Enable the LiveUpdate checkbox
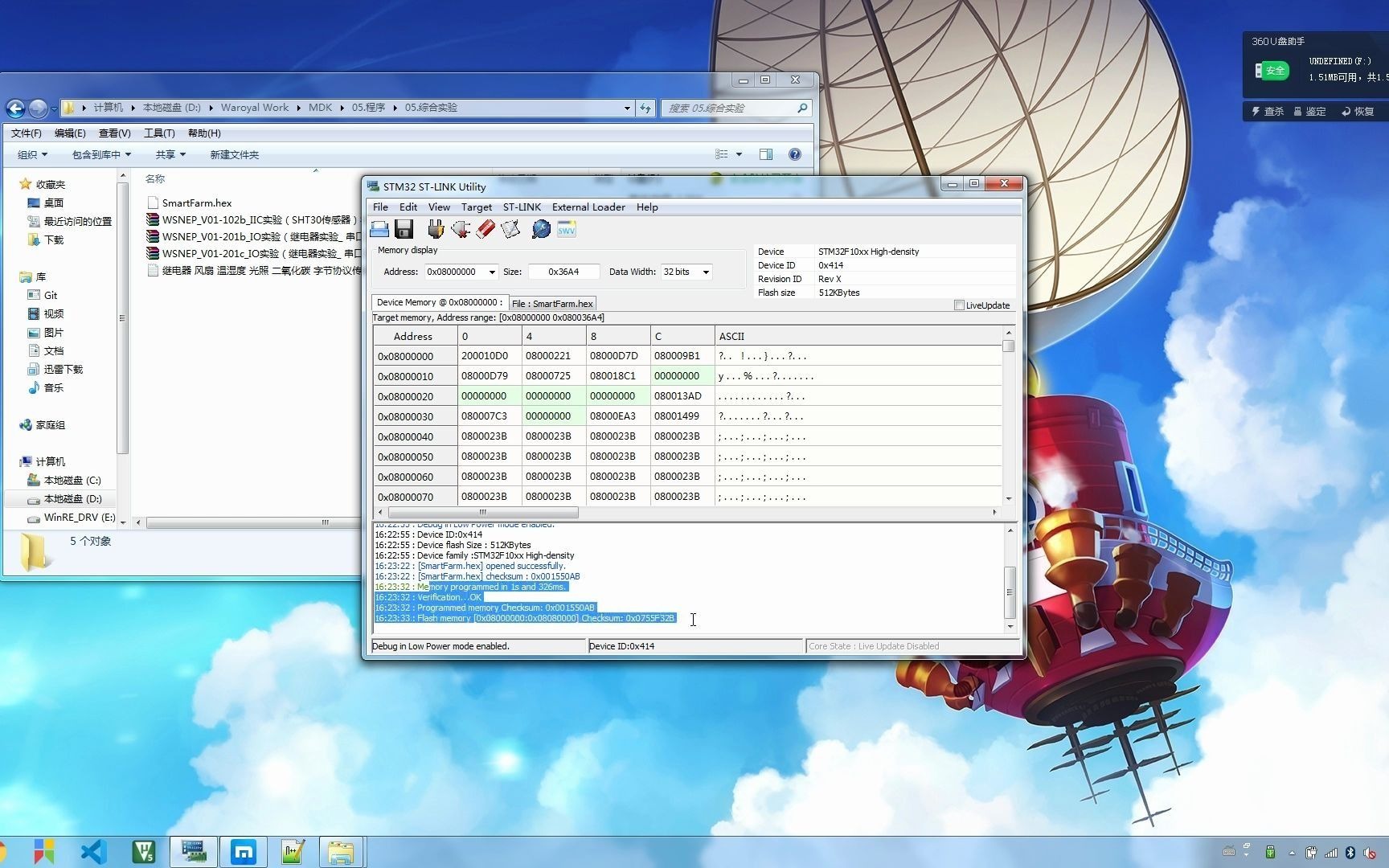The image size is (1389, 868). pyautogui.click(x=959, y=305)
